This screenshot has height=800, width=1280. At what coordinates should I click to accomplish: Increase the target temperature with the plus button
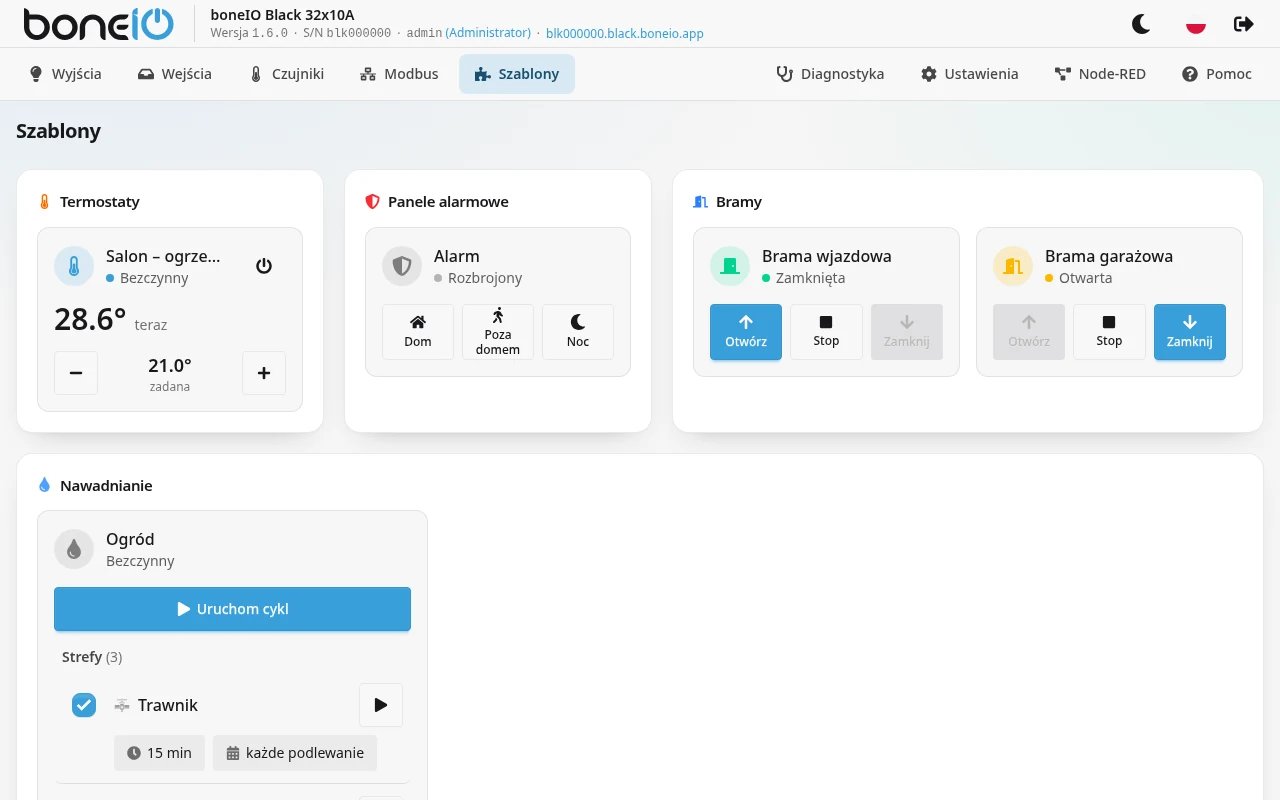(264, 373)
